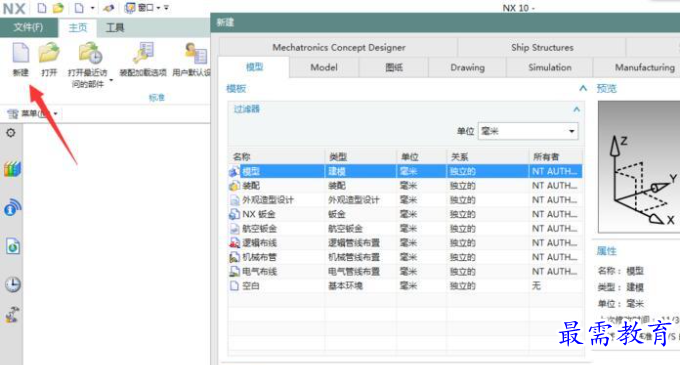Click the 窗口 window switch icon in title bar

pos(130,8)
